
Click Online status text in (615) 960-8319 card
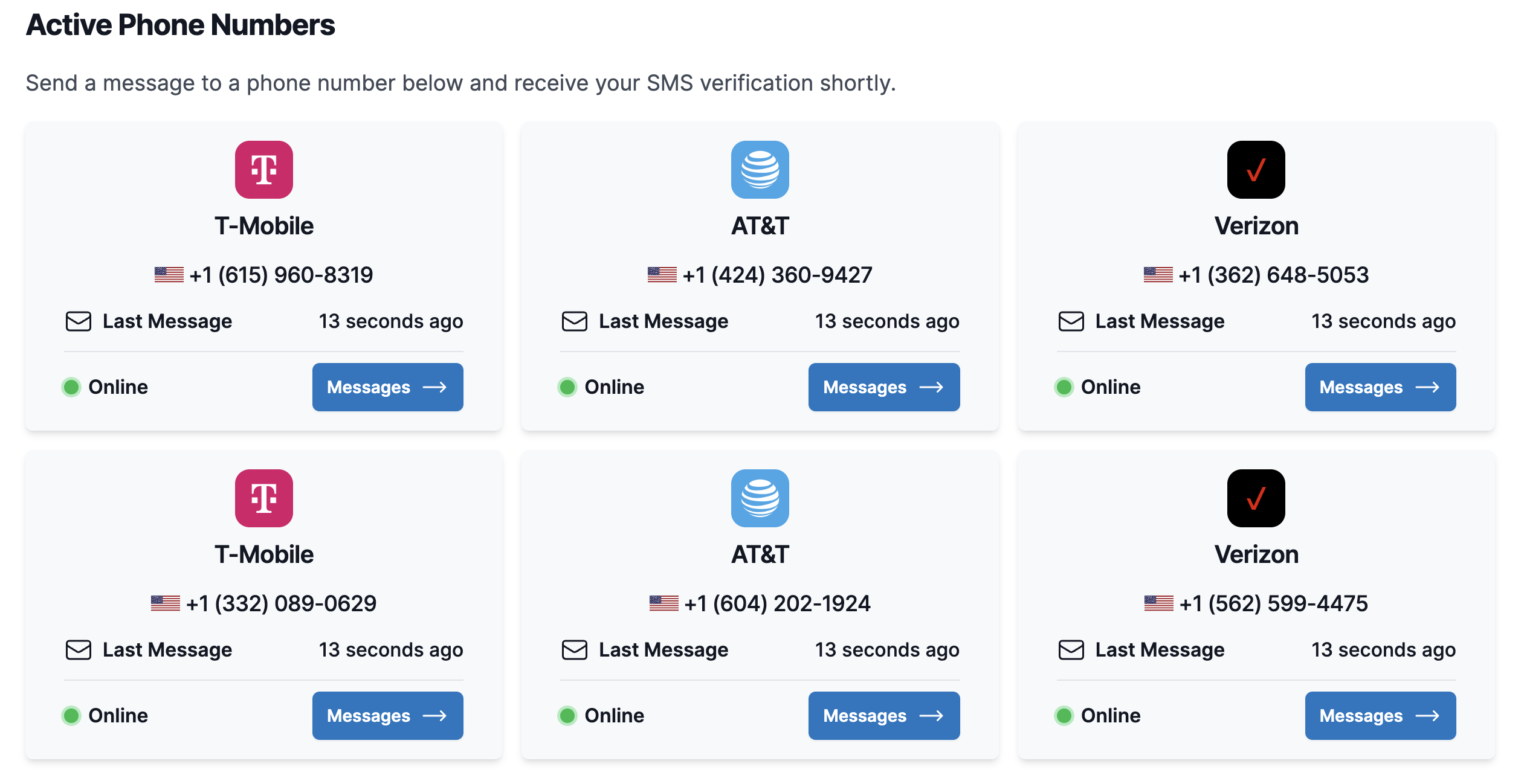click(x=118, y=387)
